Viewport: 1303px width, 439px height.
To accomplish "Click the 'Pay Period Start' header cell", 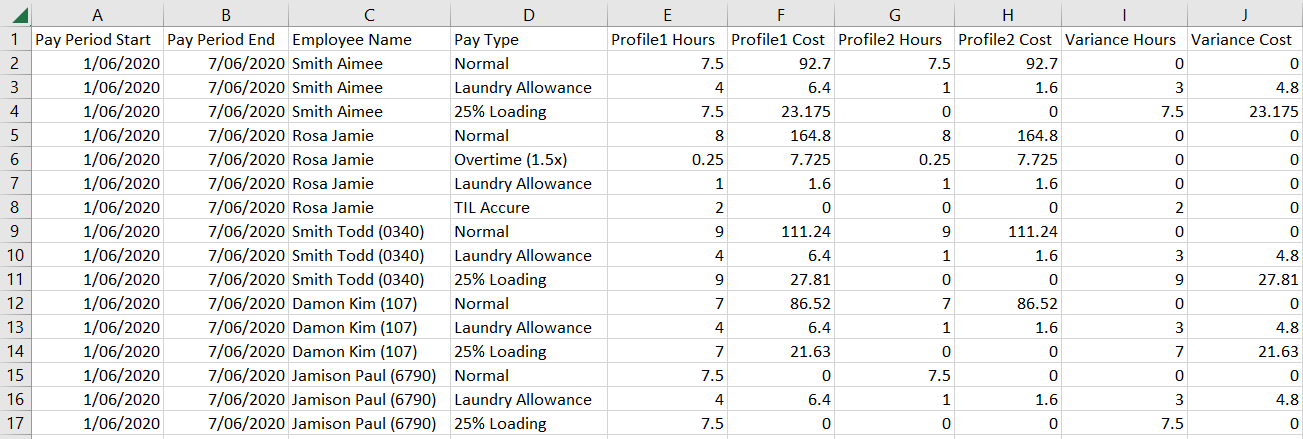I will (97, 40).
